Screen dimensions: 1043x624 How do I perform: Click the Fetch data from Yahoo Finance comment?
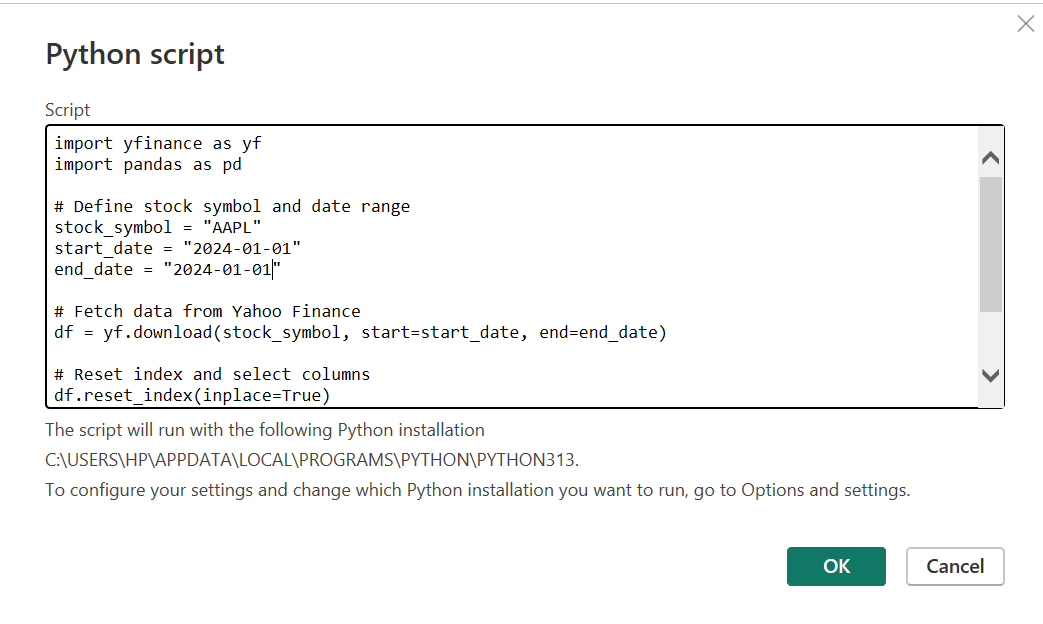click(x=207, y=311)
